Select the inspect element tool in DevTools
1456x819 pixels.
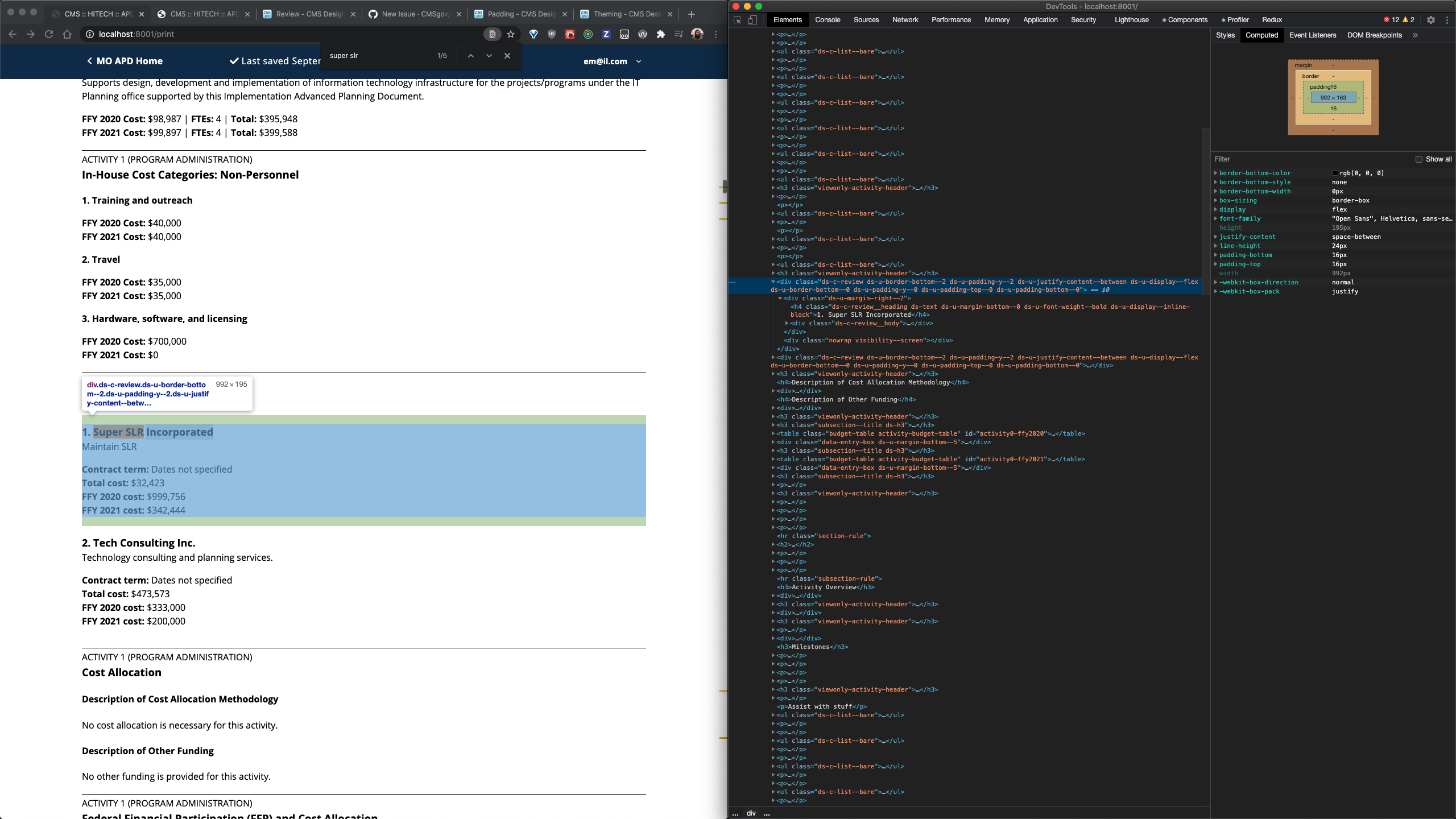pyautogui.click(x=737, y=20)
